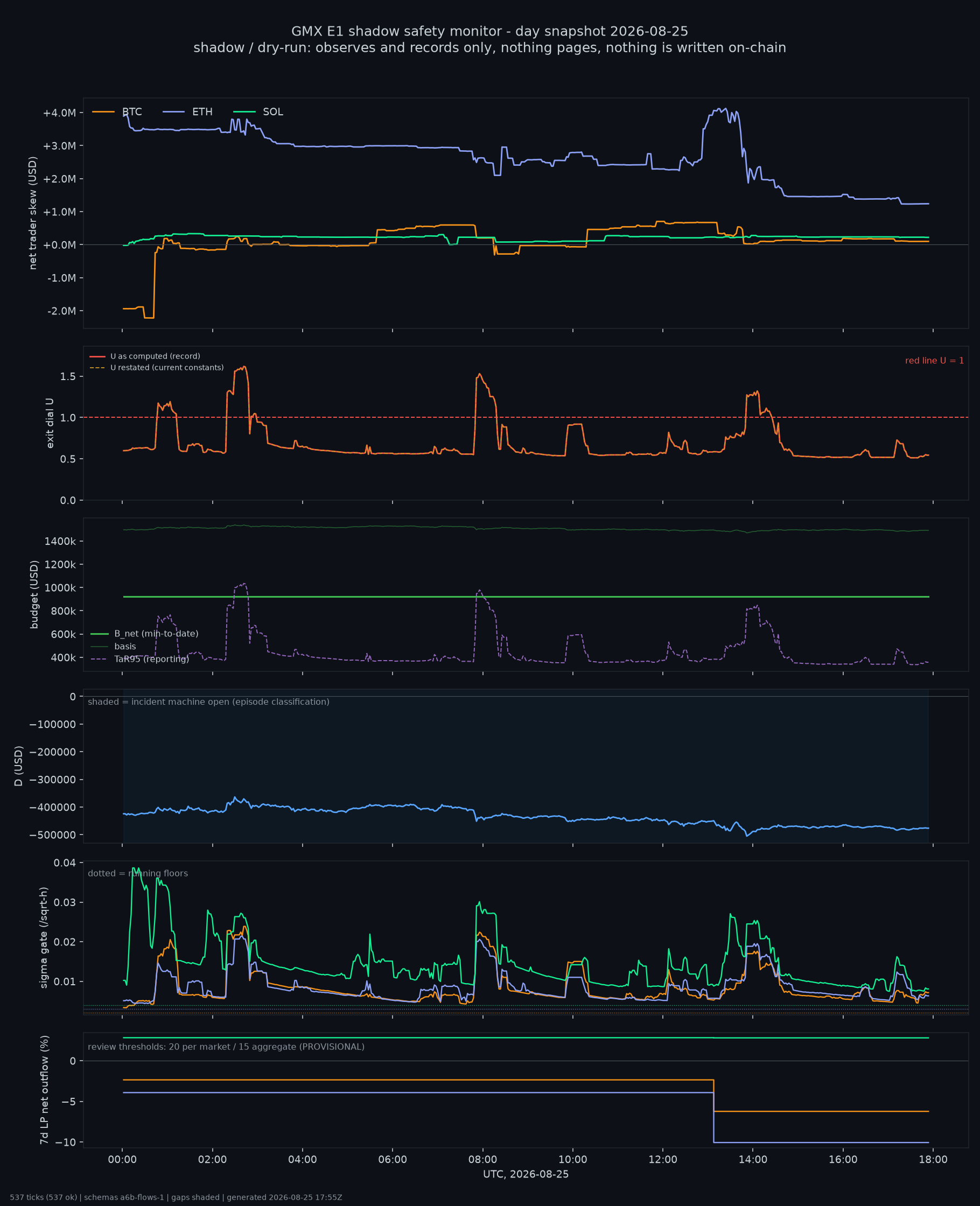The width and height of the screenshot is (980, 1206).
Task: Click the "0.0" exit dial tick label
Action: click(x=68, y=501)
